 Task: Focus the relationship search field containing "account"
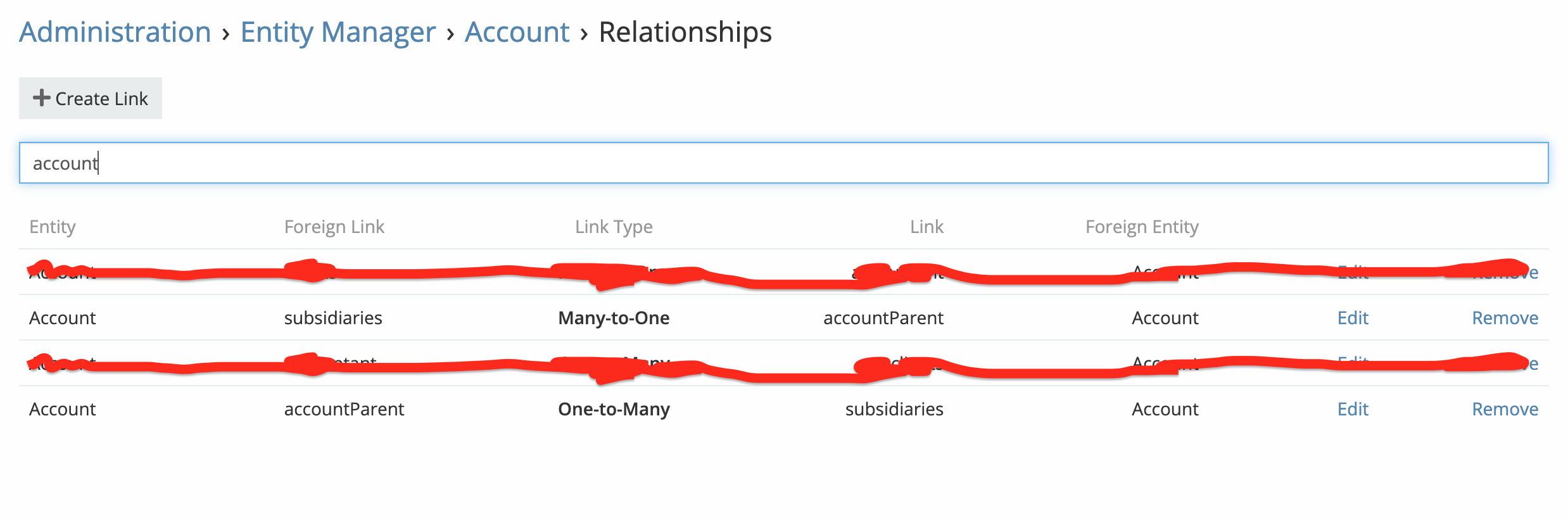tap(784, 163)
